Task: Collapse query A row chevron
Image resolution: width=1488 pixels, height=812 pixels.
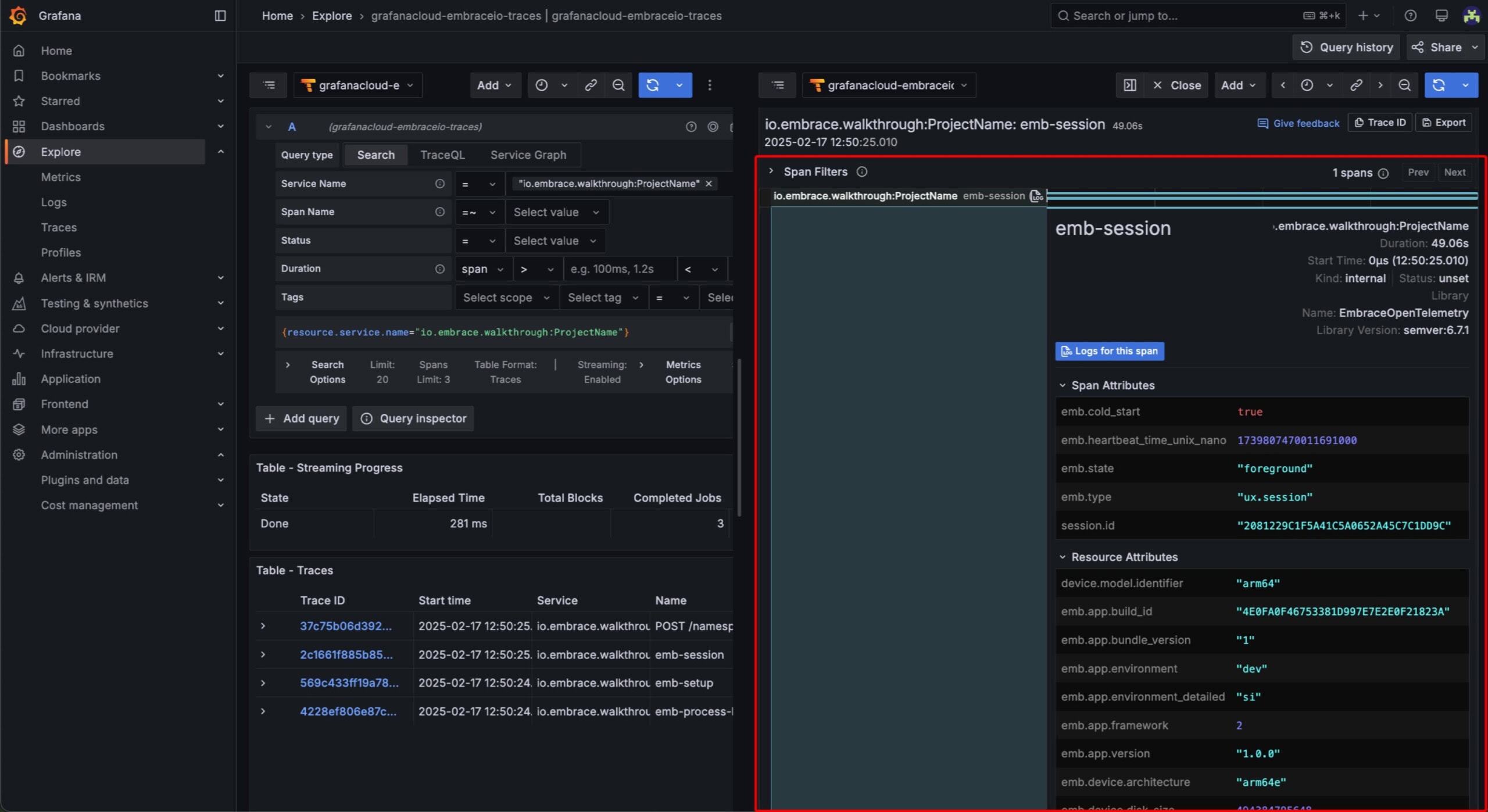Action: coord(268,127)
